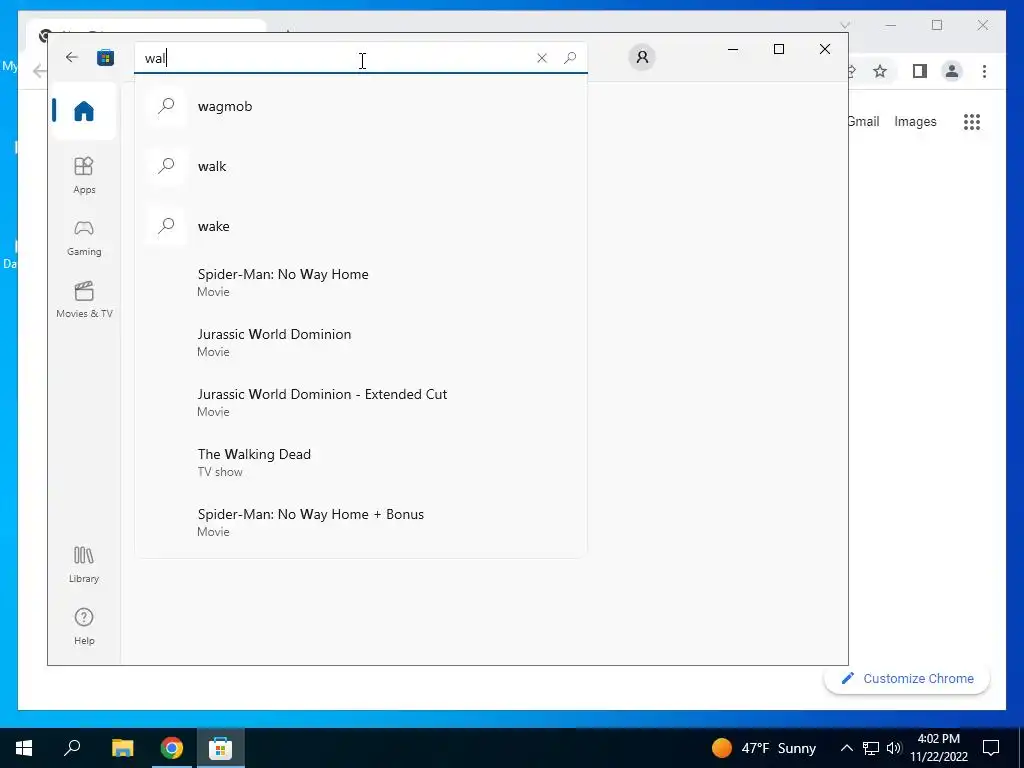Viewport: 1024px width, 768px height.
Task: Select the 'wagmob' search suggestion
Action: pos(360,106)
